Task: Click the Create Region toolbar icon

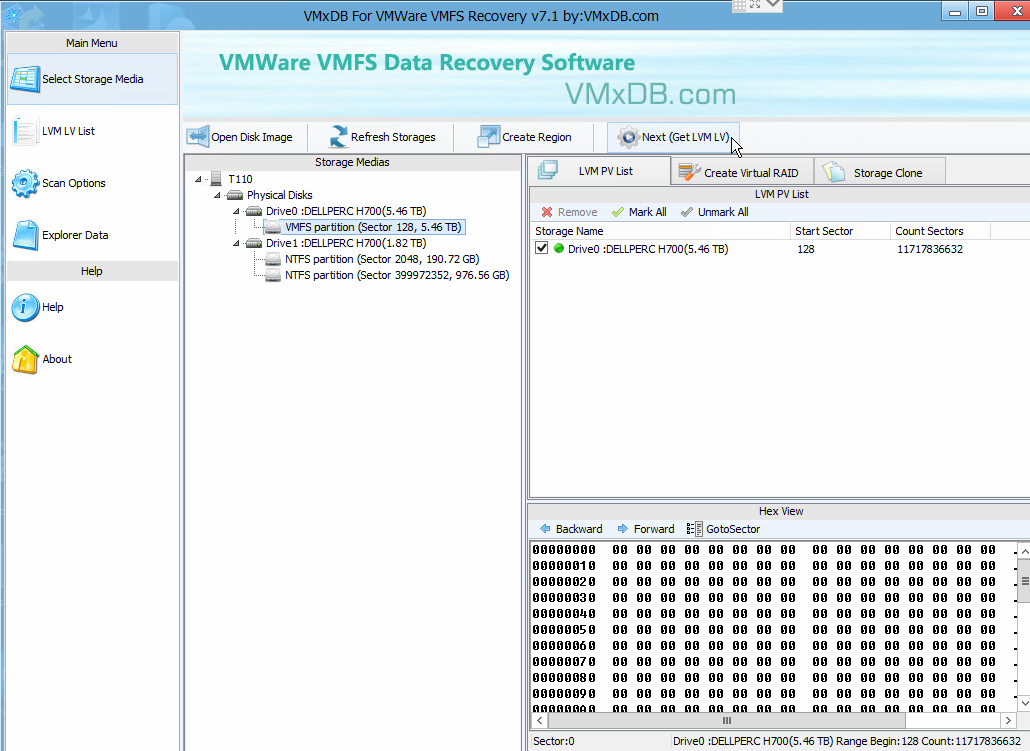Action: click(488, 137)
